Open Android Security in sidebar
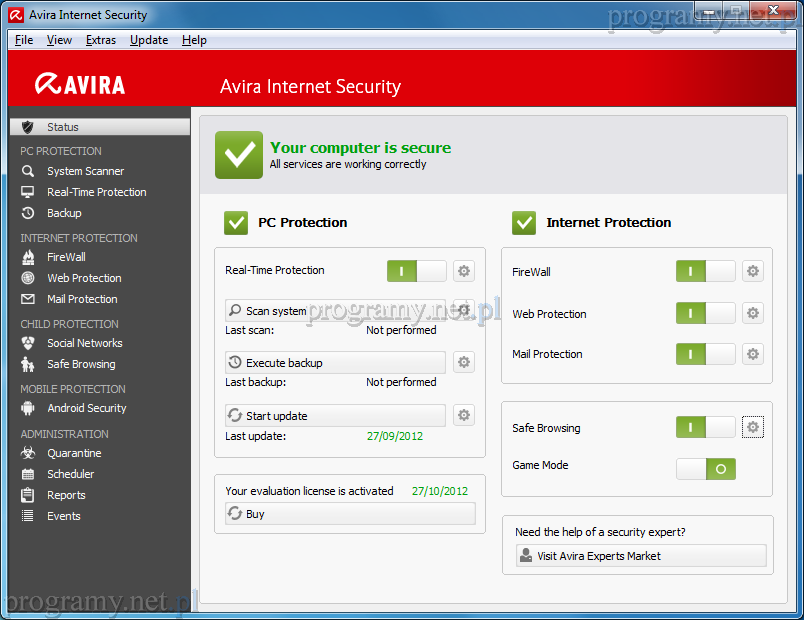804x620 pixels. coord(86,408)
